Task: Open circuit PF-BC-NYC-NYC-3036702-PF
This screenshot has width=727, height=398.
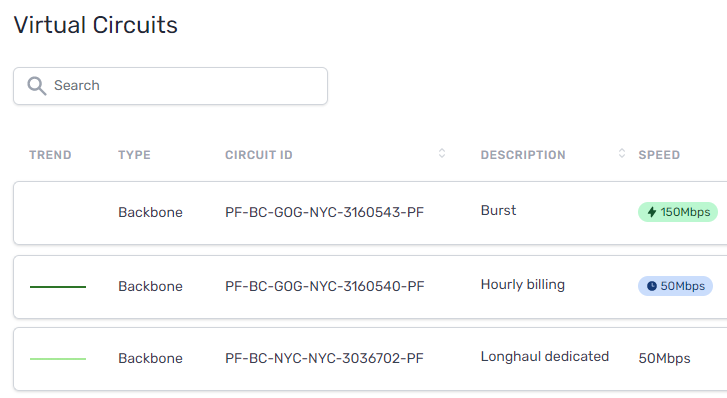Action: (325, 358)
